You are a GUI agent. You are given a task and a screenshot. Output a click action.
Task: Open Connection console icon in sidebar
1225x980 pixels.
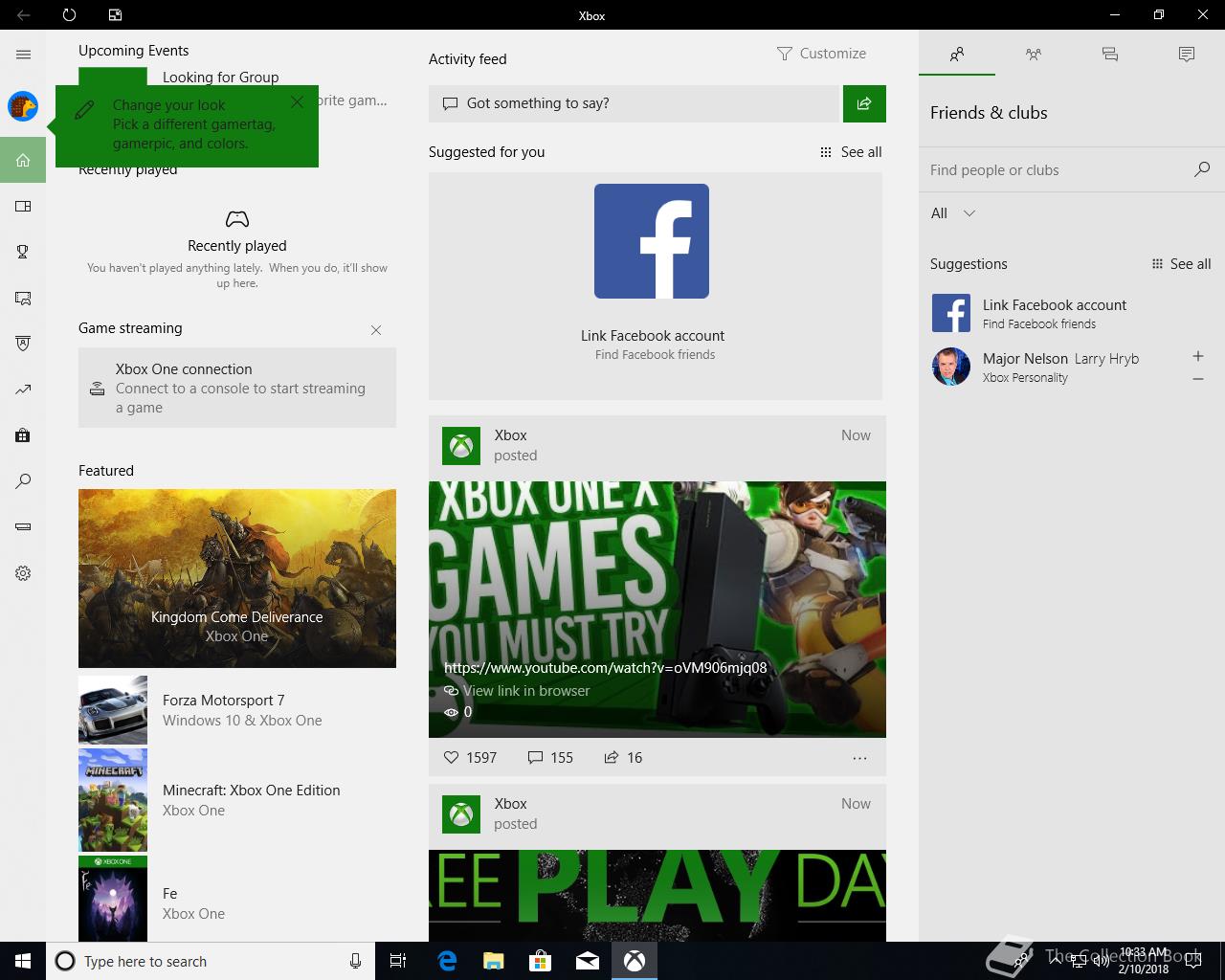(23, 527)
